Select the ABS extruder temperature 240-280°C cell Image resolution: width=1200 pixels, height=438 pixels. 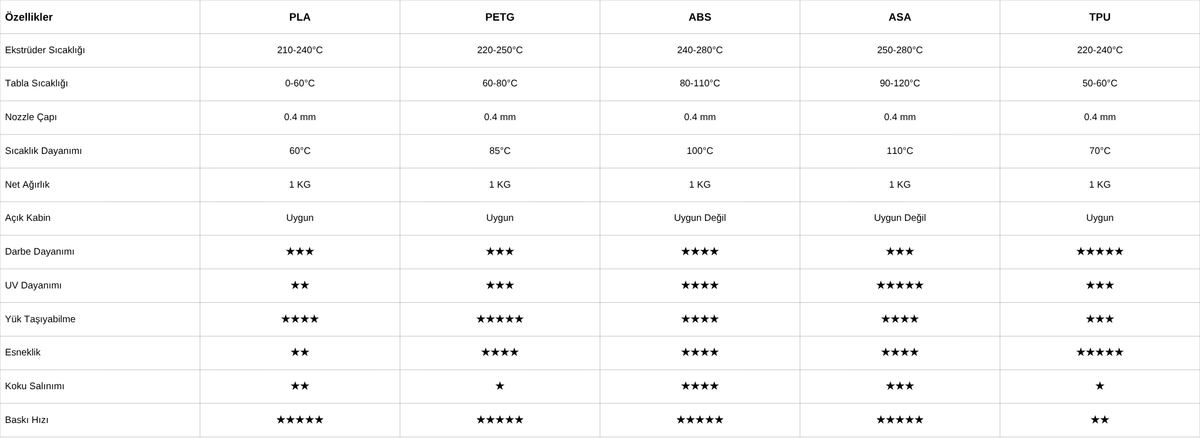click(699, 50)
